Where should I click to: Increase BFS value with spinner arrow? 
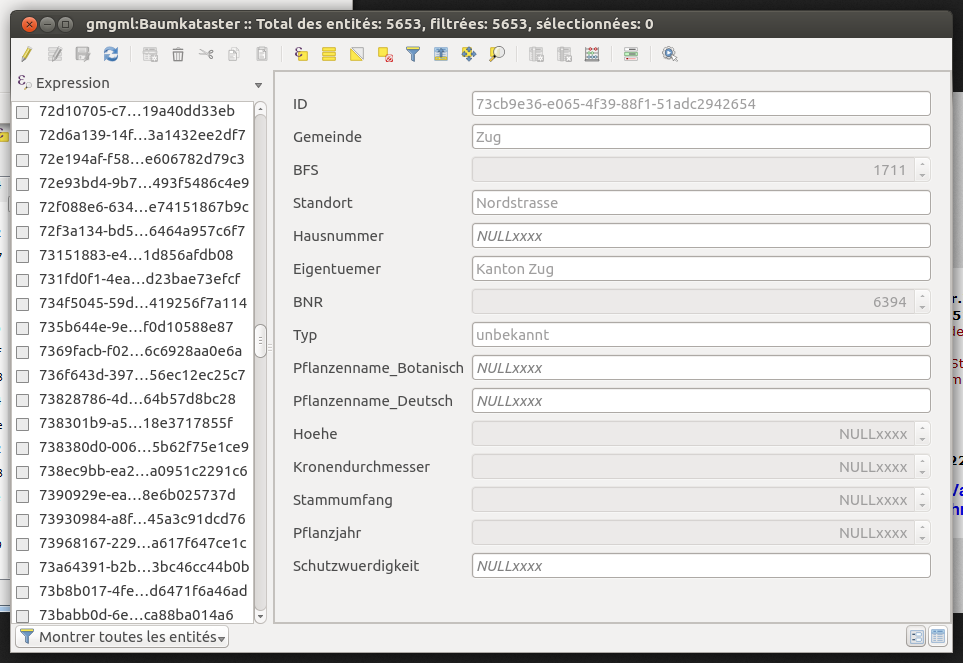point(921,165)
